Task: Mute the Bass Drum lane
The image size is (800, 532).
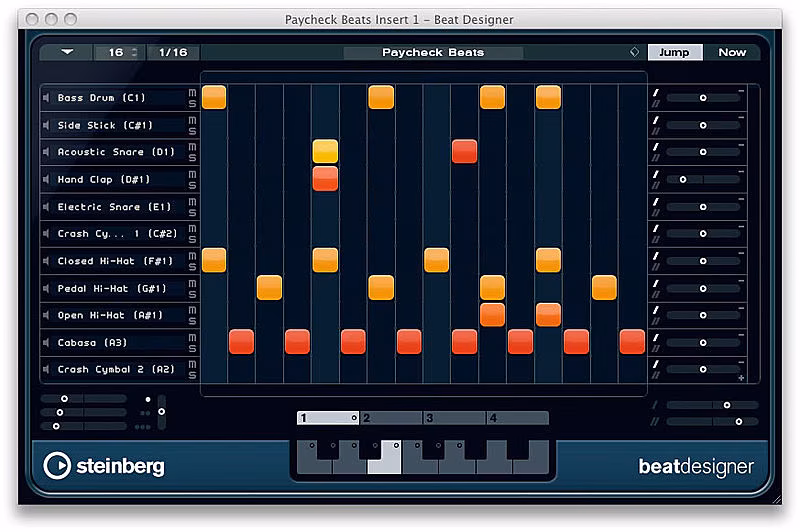Action: tap(192, 92)
